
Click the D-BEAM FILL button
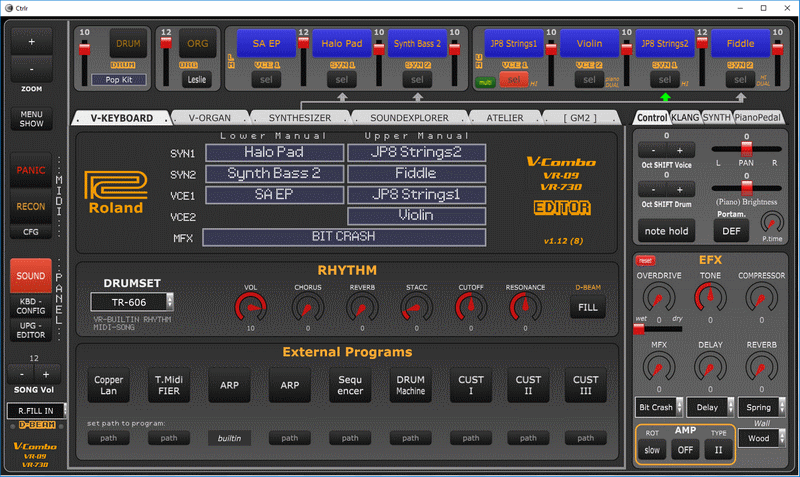coord(587,308)
